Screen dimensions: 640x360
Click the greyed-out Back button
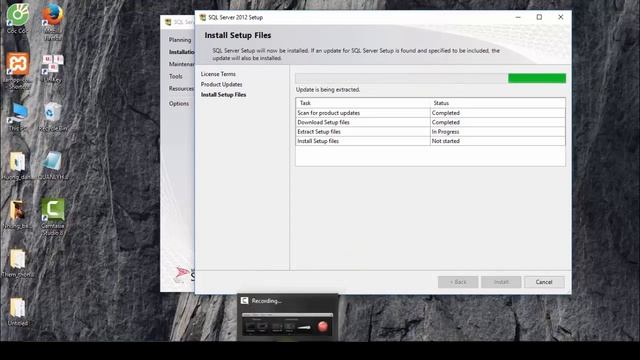(458, 282)
